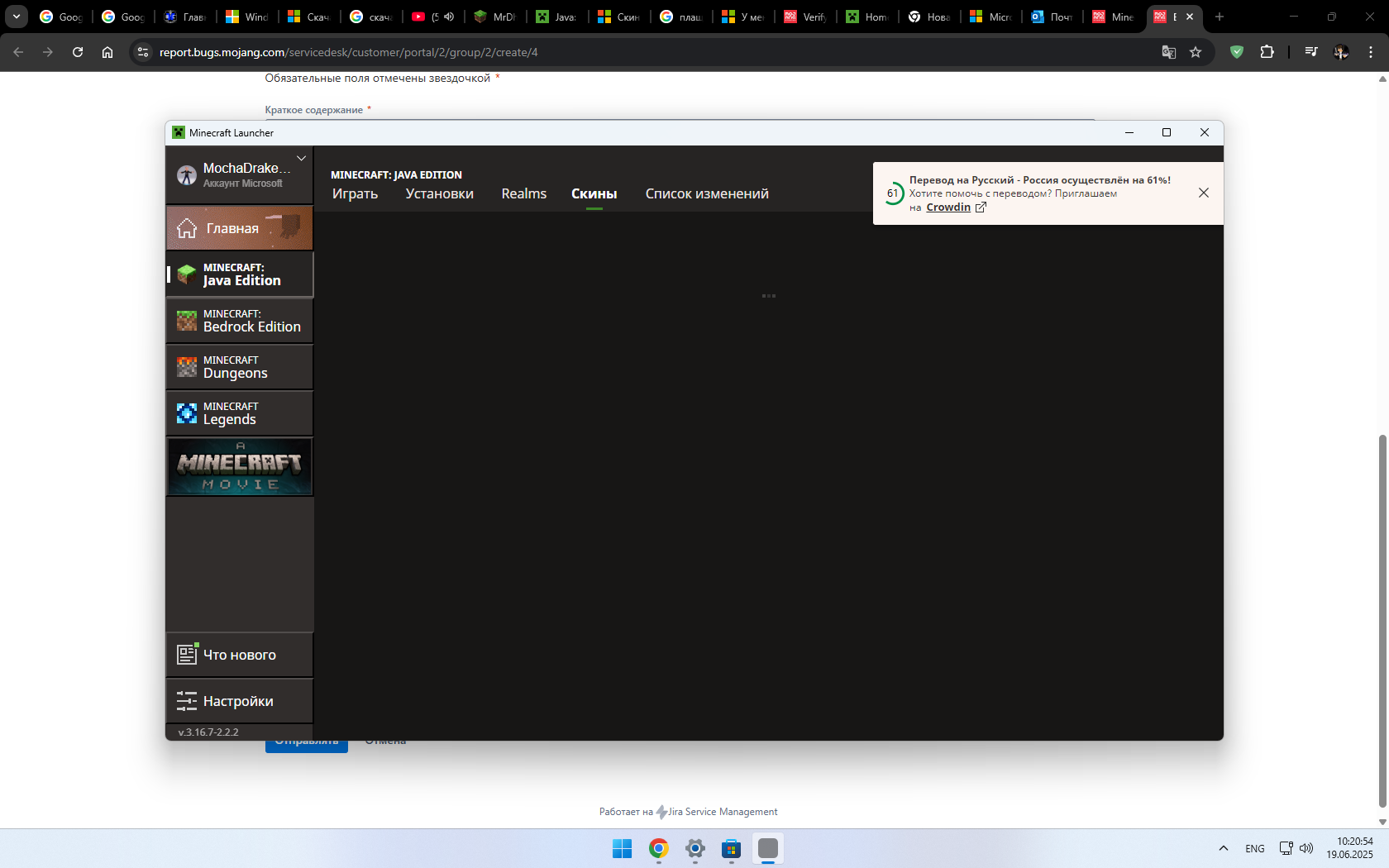Open Chrome extensions puzzle icon
This screenshot has width=1389, height=868.
pyautogui.click(x=1267, y=52)
